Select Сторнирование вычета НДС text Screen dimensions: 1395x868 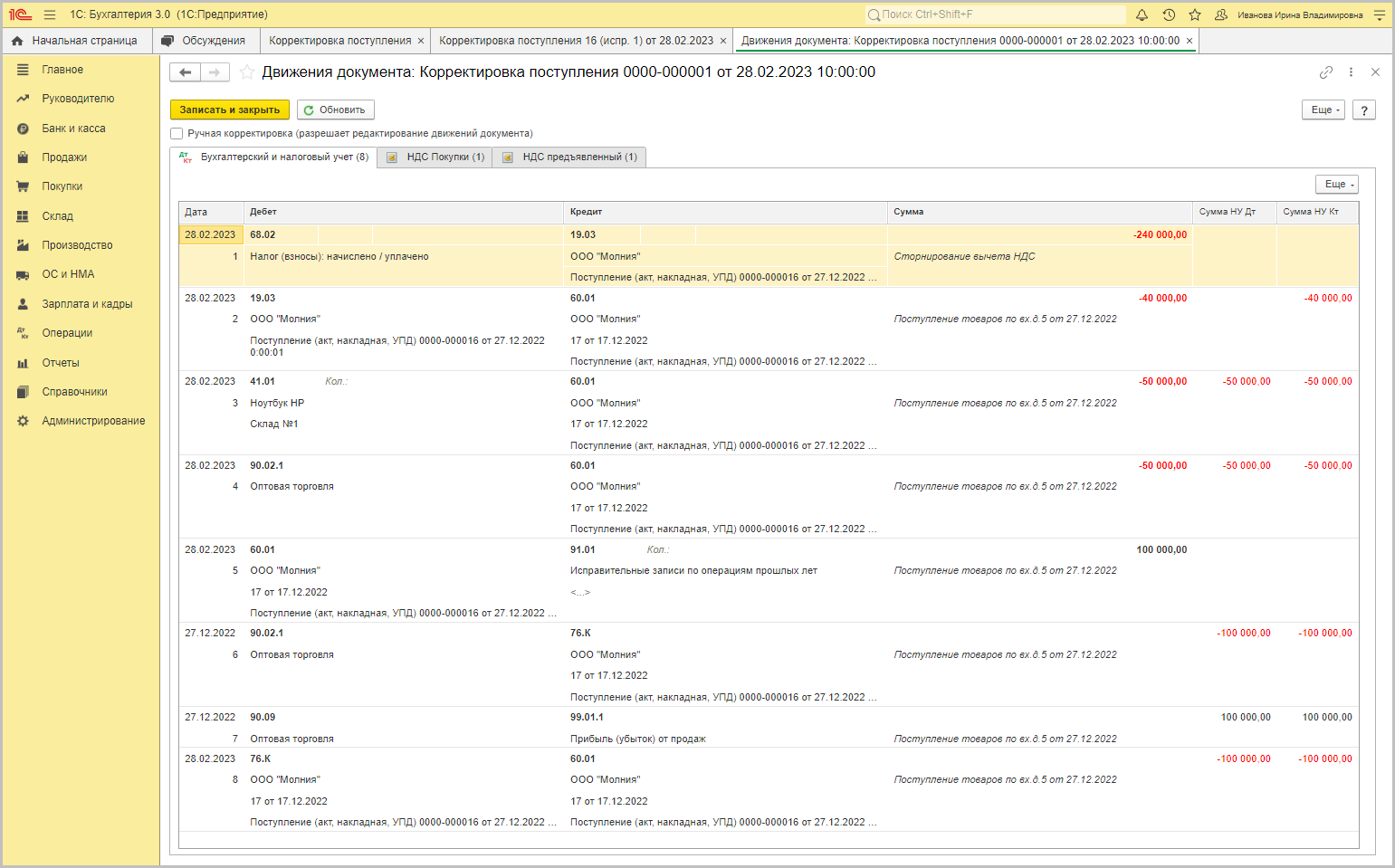(x=964, y=256)
